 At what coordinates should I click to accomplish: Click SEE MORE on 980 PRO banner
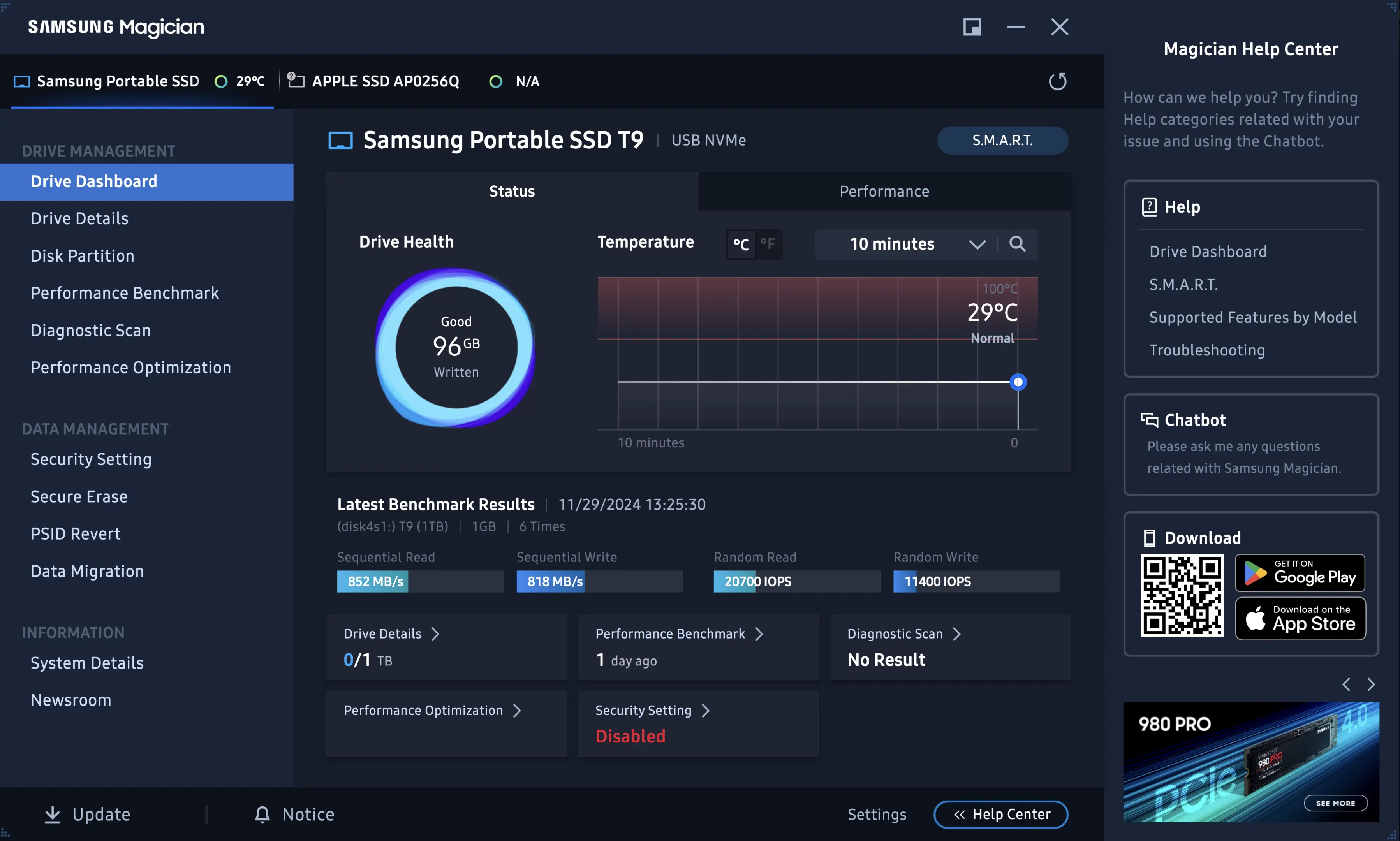coord(1335,803)
